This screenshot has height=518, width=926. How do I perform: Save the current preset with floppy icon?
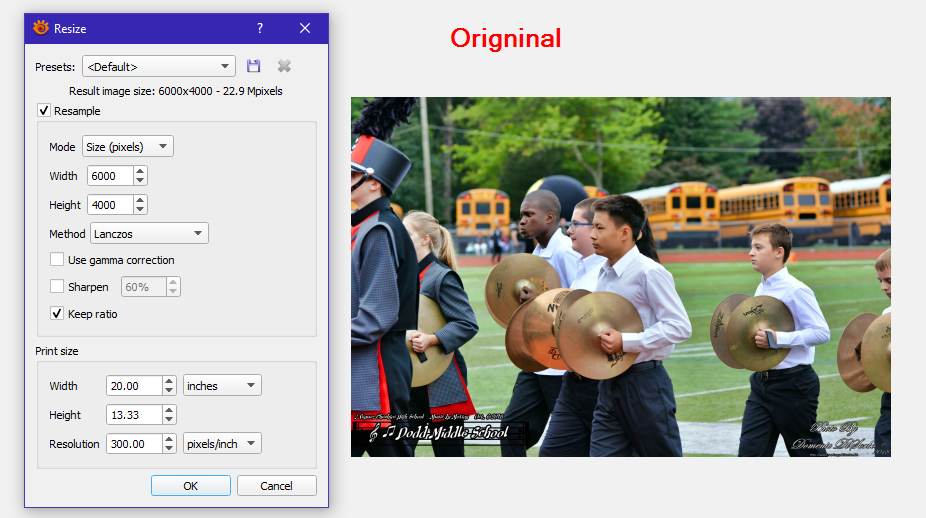click(253, 66)
